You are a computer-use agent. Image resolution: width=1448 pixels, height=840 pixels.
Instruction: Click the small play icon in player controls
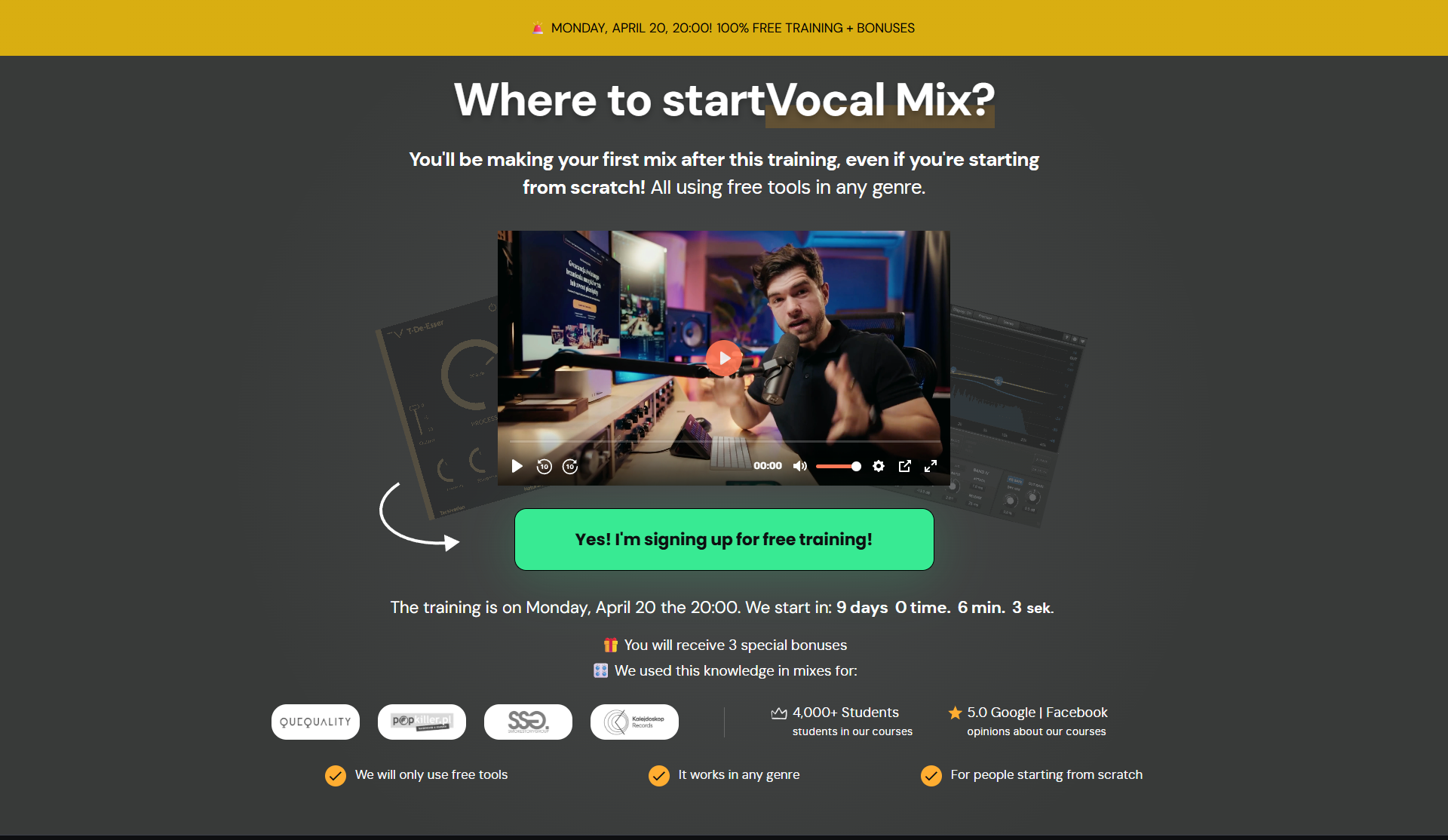pos(517,466)
